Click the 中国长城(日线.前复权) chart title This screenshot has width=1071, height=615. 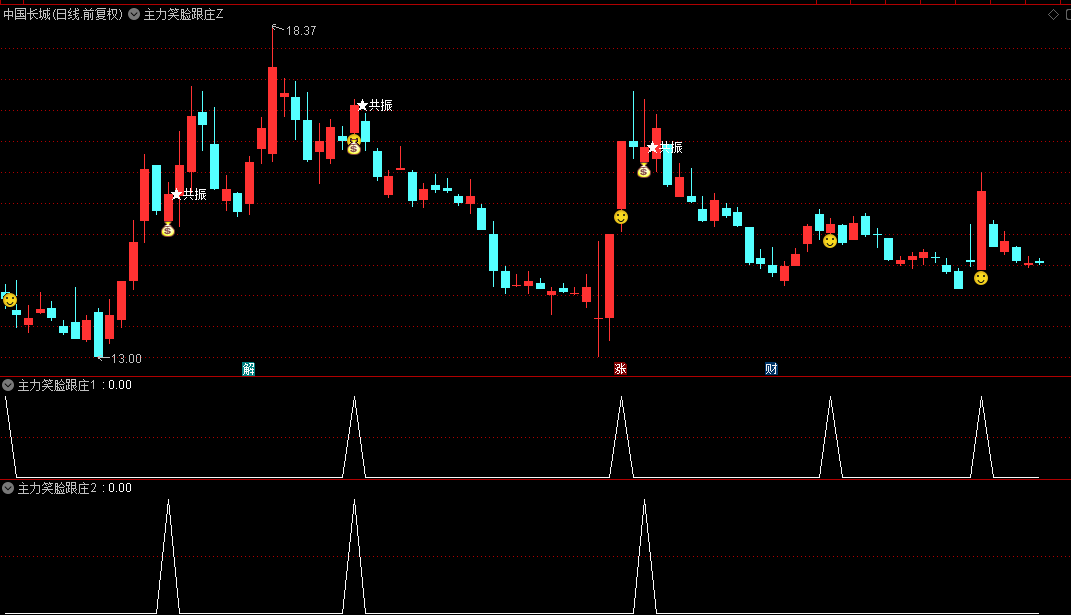tap(63, 14)
